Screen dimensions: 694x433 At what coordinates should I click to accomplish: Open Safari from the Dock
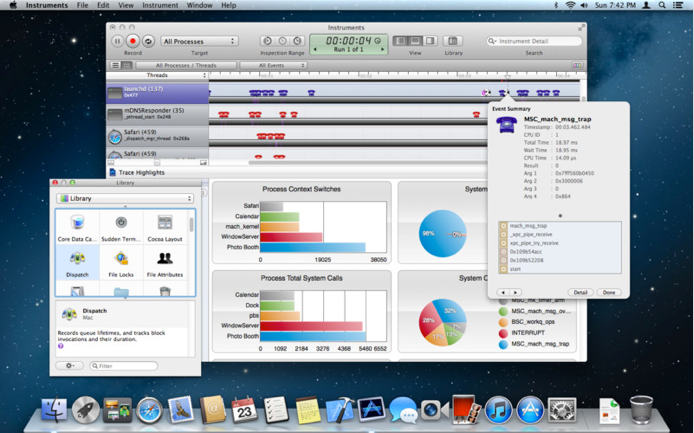pyautogui.click(x=150, y=410)
